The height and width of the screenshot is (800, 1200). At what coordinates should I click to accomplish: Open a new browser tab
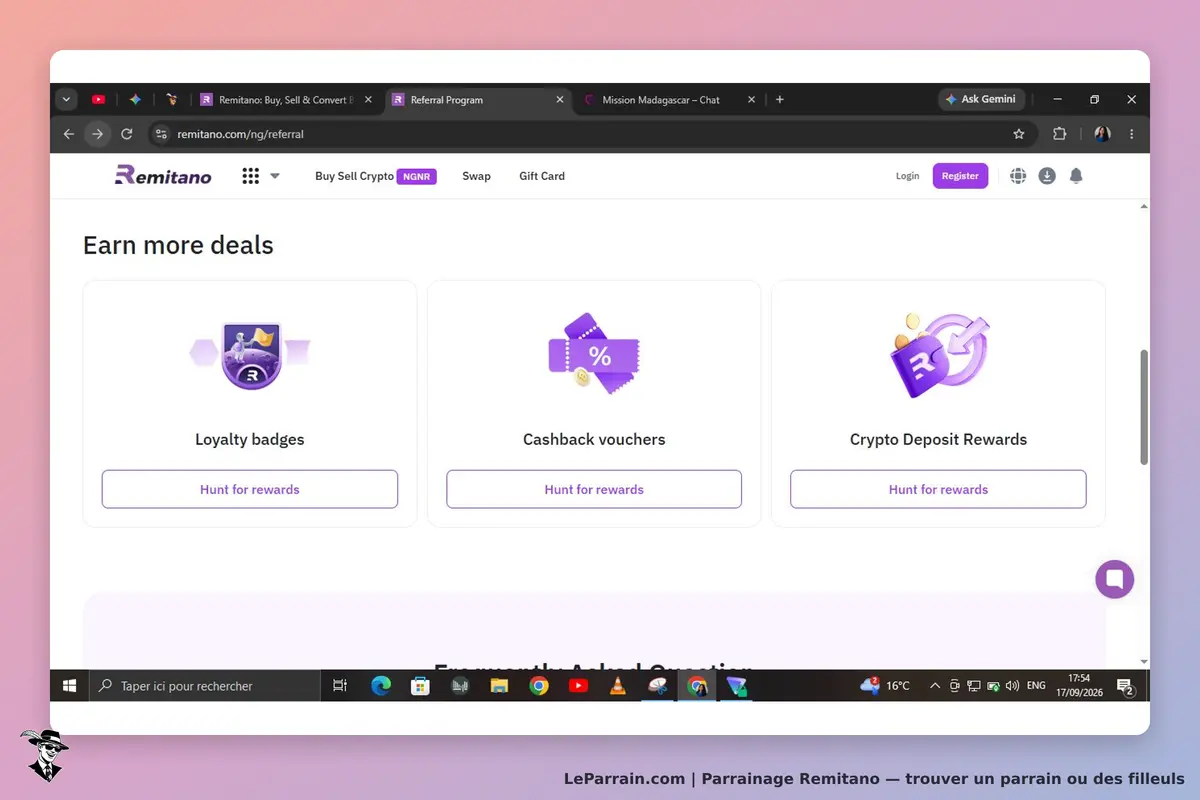coord(780,99)
